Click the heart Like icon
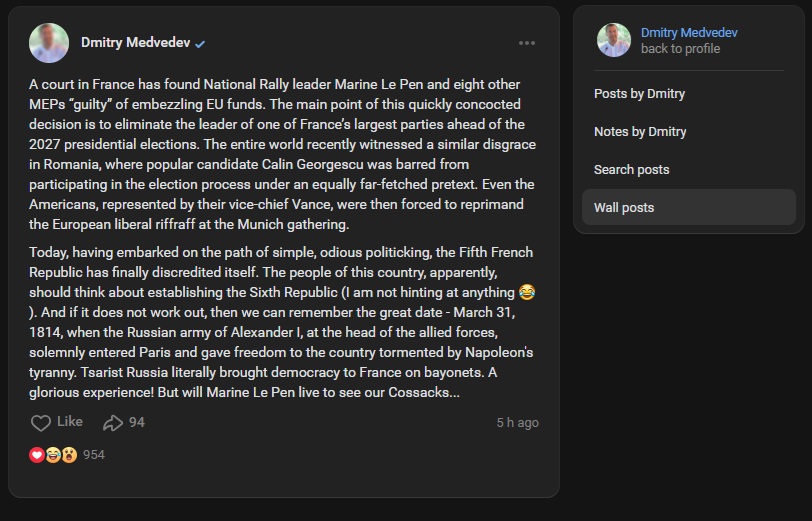812x521 pixels. 40,423
